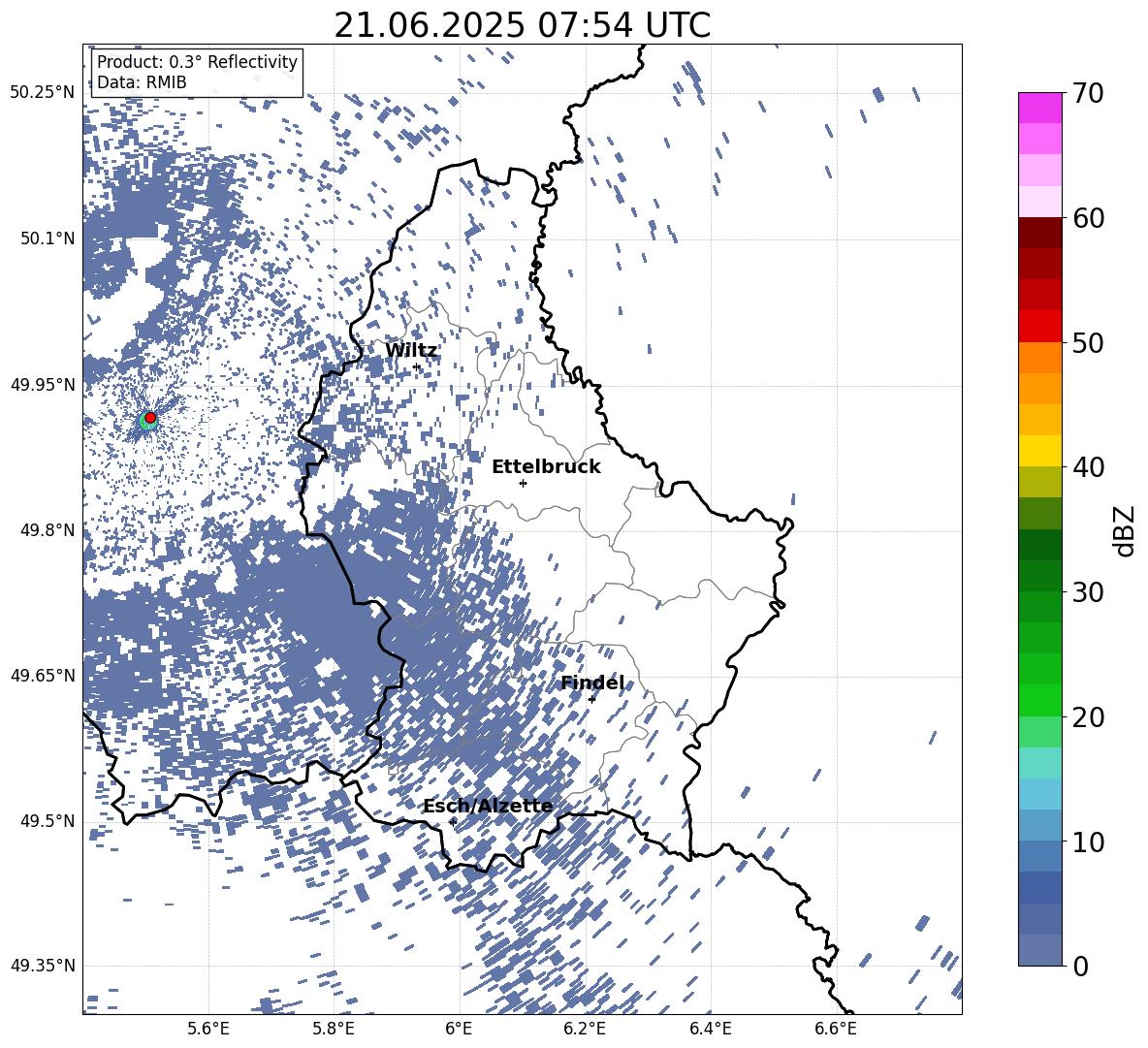Click the latitude label 49.8°N
The width and height of the screenshot is (1148, 1048).
[x=47, y=530]
